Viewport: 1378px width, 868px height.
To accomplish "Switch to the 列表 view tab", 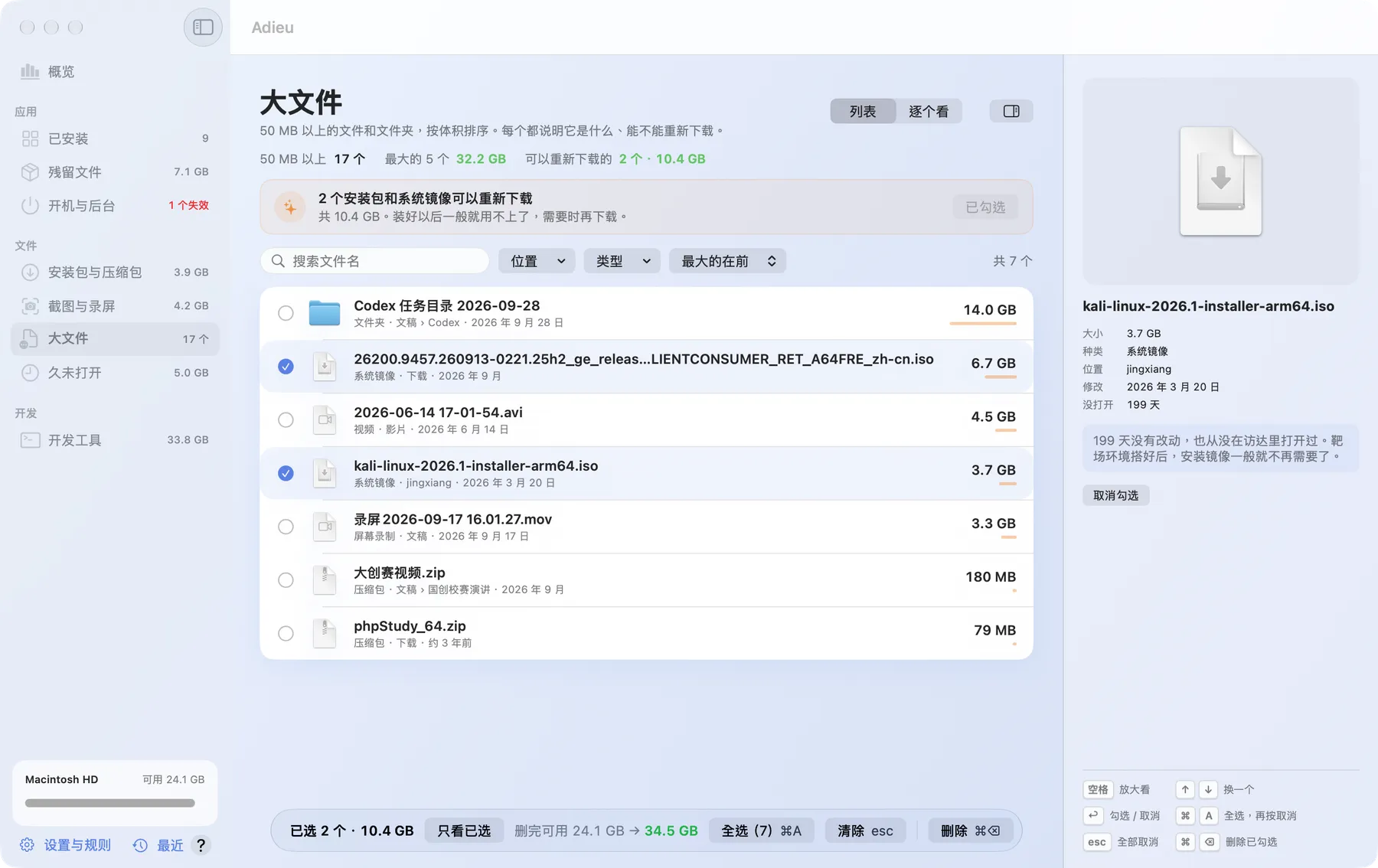I will 863,111.
